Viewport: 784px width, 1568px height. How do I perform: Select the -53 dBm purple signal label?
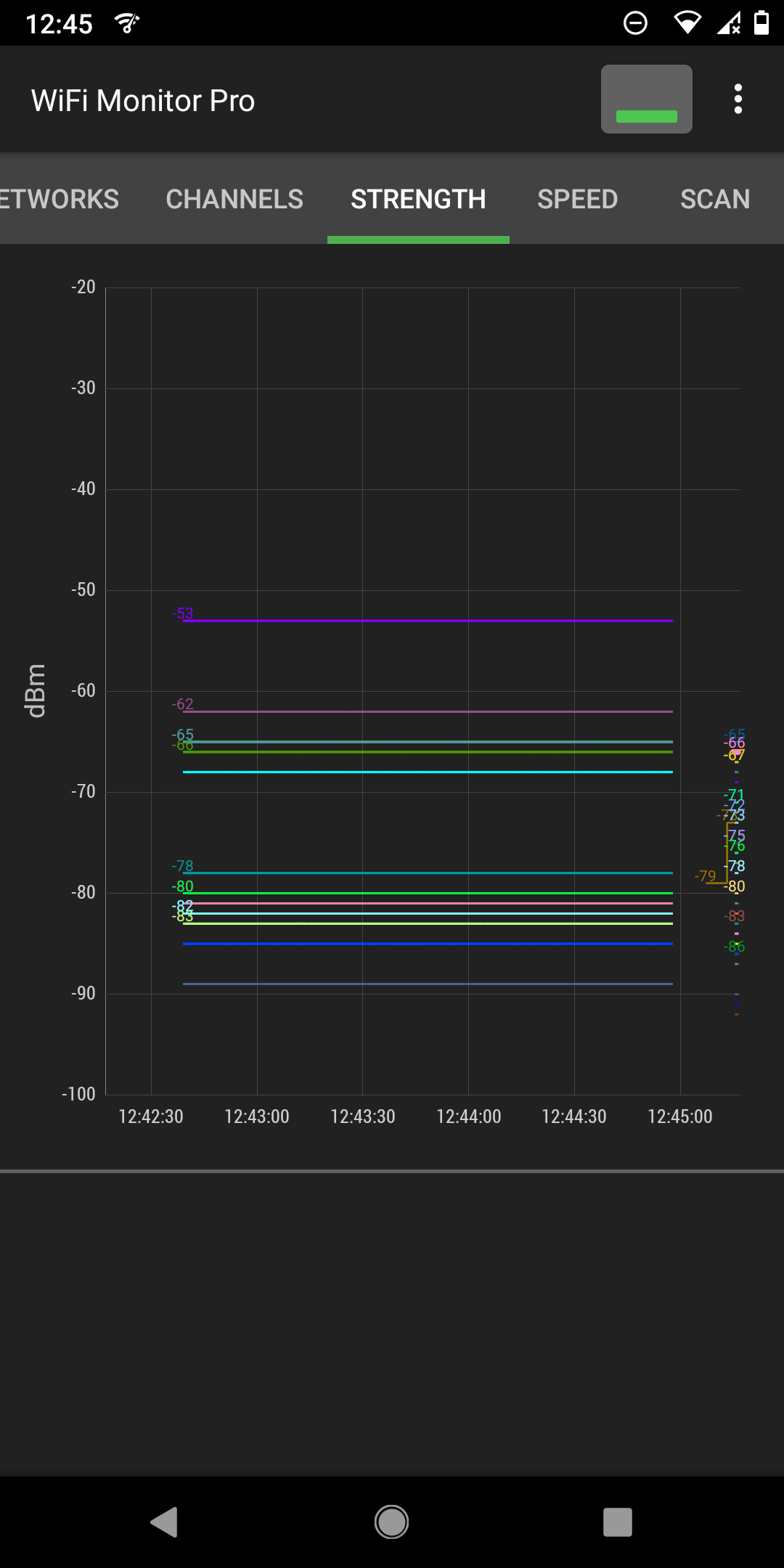[183, 613]
